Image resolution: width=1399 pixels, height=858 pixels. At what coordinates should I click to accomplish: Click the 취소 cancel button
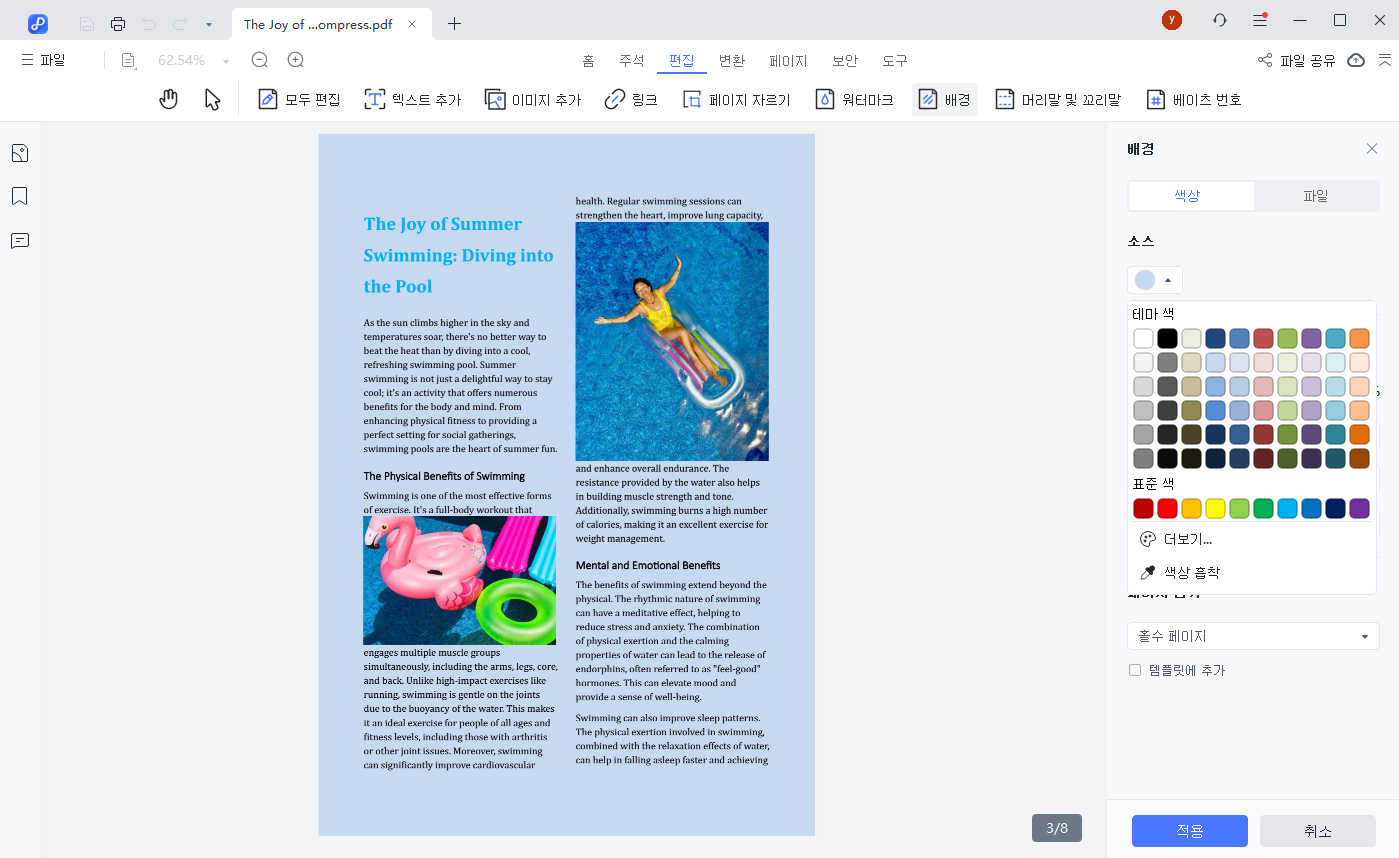(1317, 831)
